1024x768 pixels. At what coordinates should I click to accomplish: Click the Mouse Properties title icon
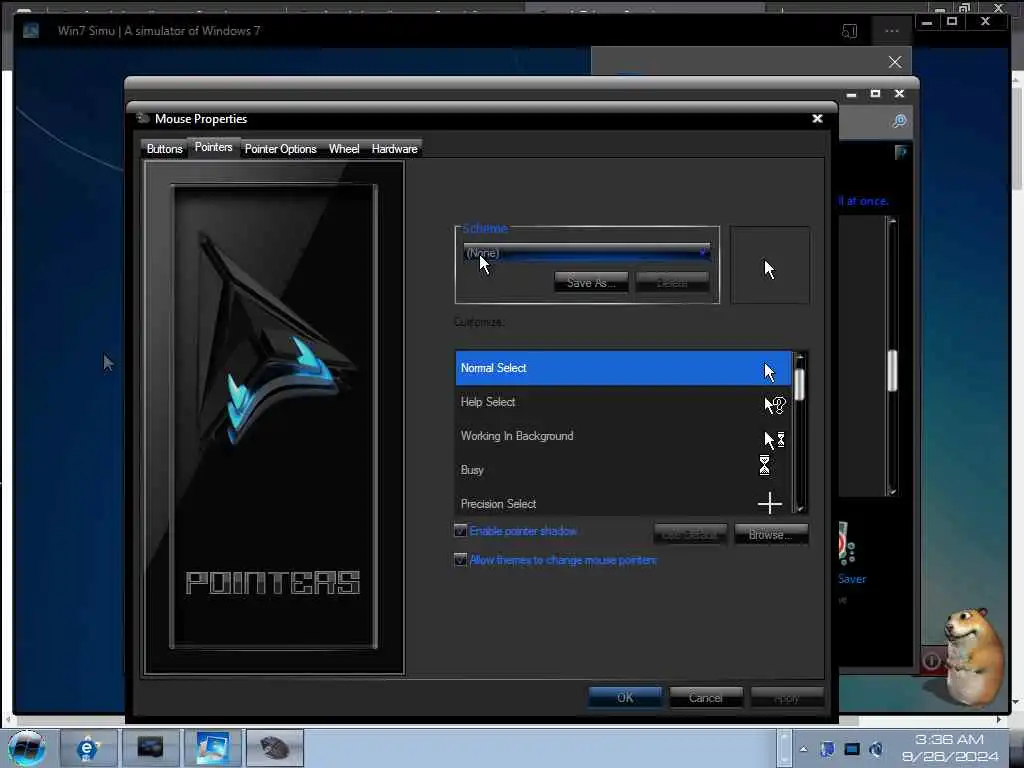pos(142,118)
